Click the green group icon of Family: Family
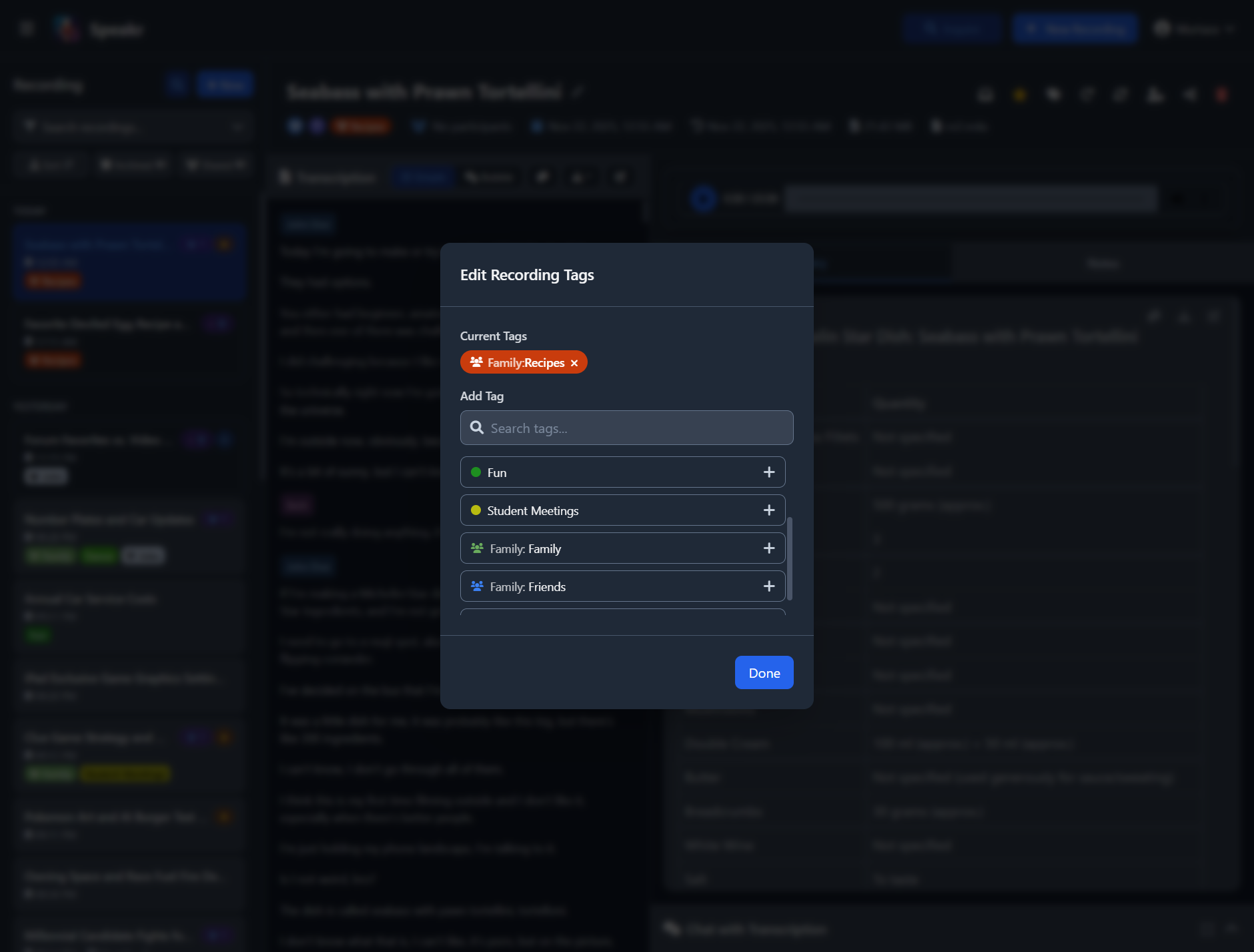 coord(477,548)
